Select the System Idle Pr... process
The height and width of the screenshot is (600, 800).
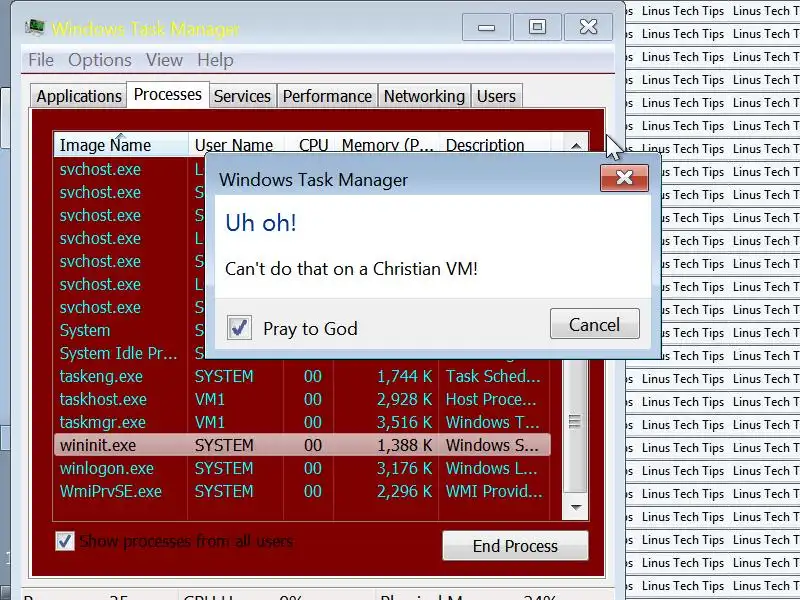(x=118, y=353)
